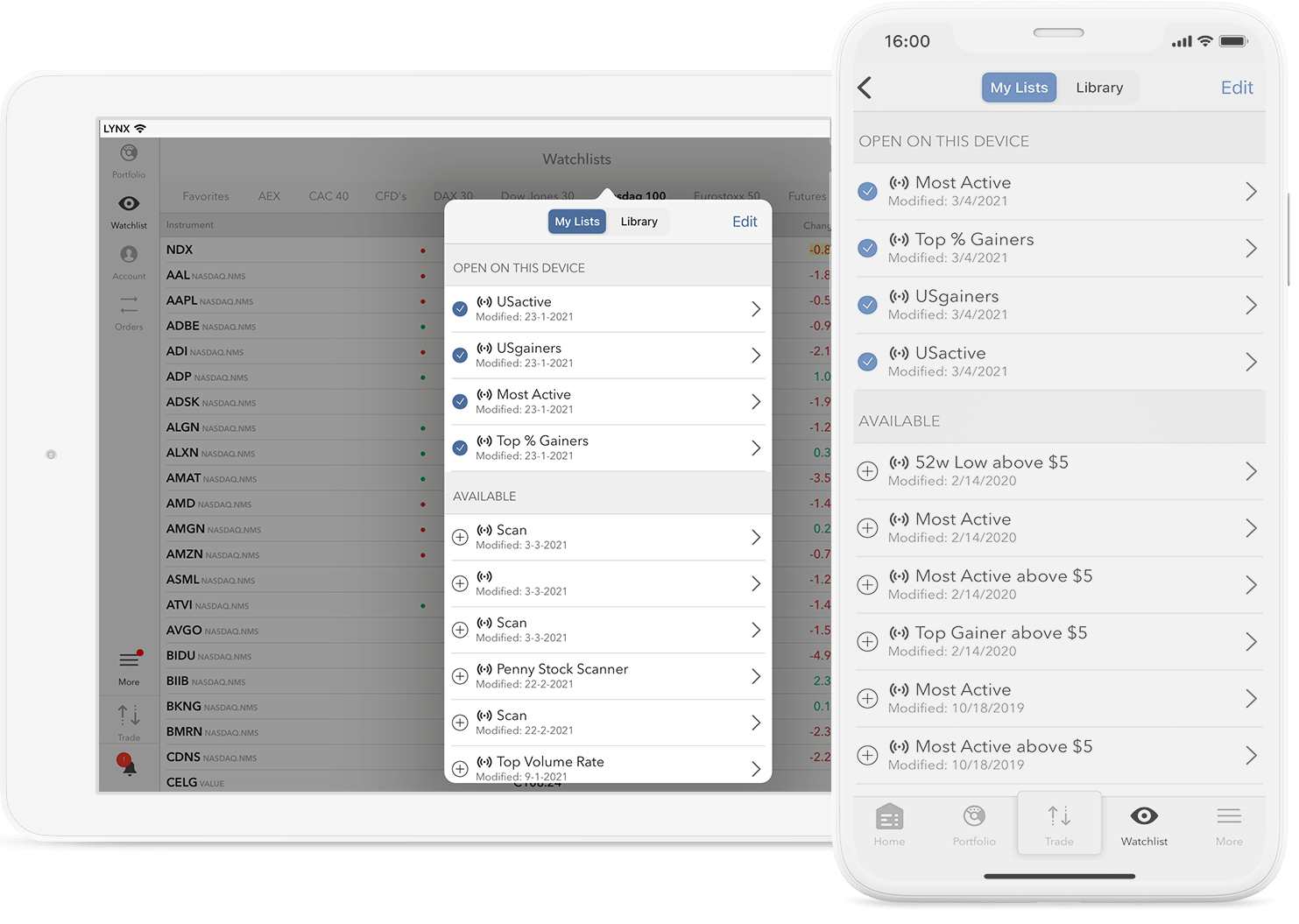Select the Dow Jones 30 watchlist tab
This screenshot has height=924, width=1299.
coord(537,196)
